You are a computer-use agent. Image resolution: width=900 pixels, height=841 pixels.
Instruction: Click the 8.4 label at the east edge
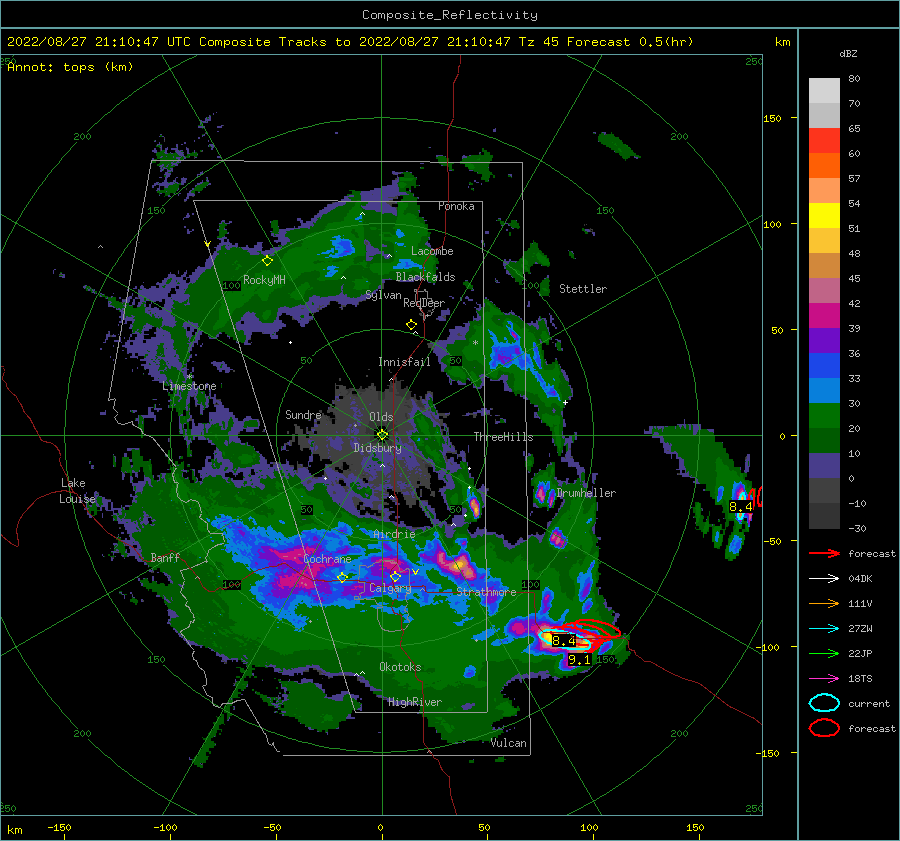pos(740,507)
